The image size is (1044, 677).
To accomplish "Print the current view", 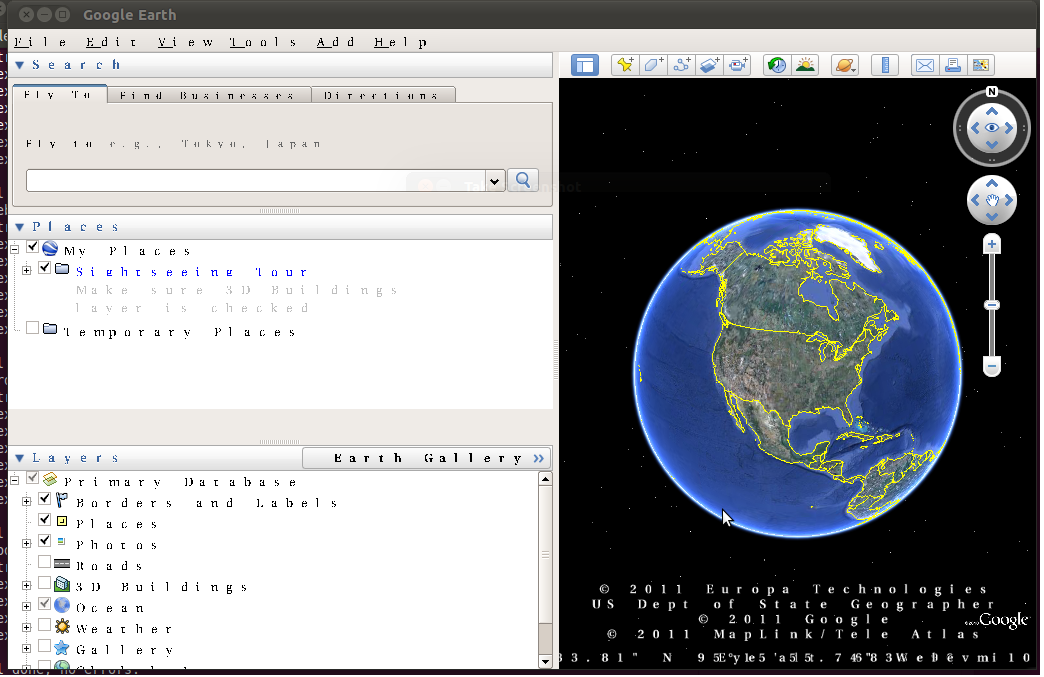I will tap(952, 64).
